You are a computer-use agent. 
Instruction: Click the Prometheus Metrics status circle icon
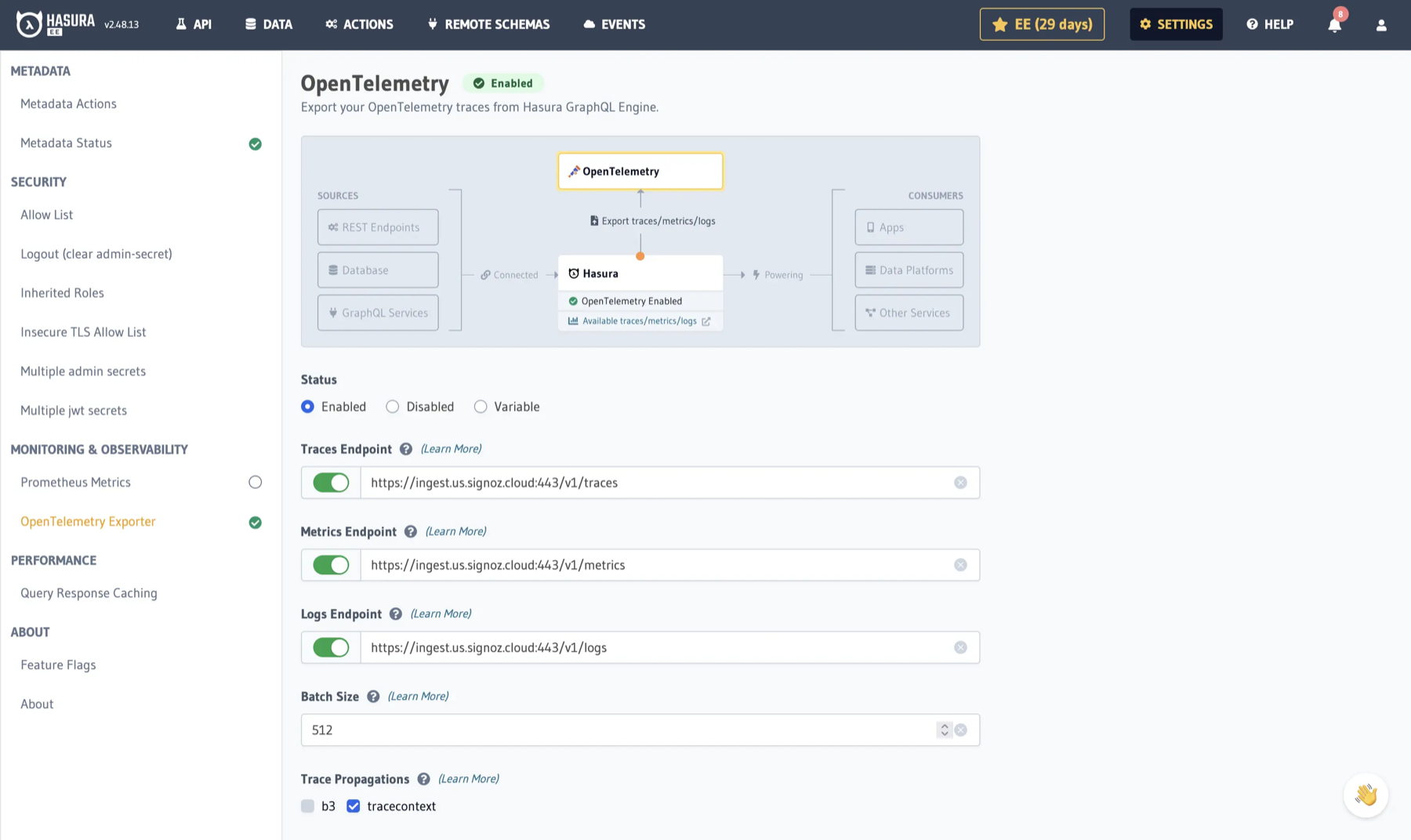tap(255, 482)
